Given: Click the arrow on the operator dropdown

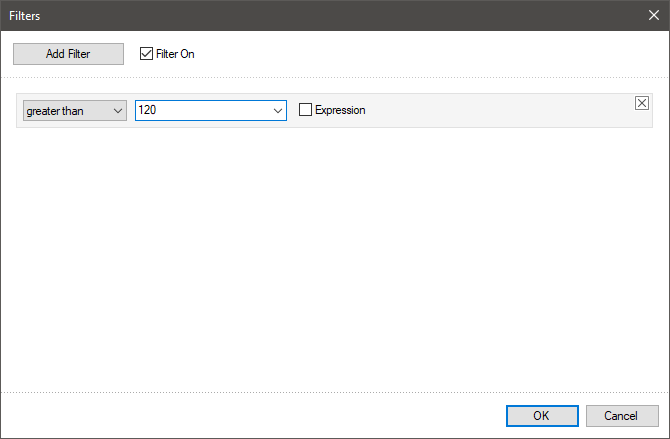Looking at the screenshot, I should tap(117, 110).
